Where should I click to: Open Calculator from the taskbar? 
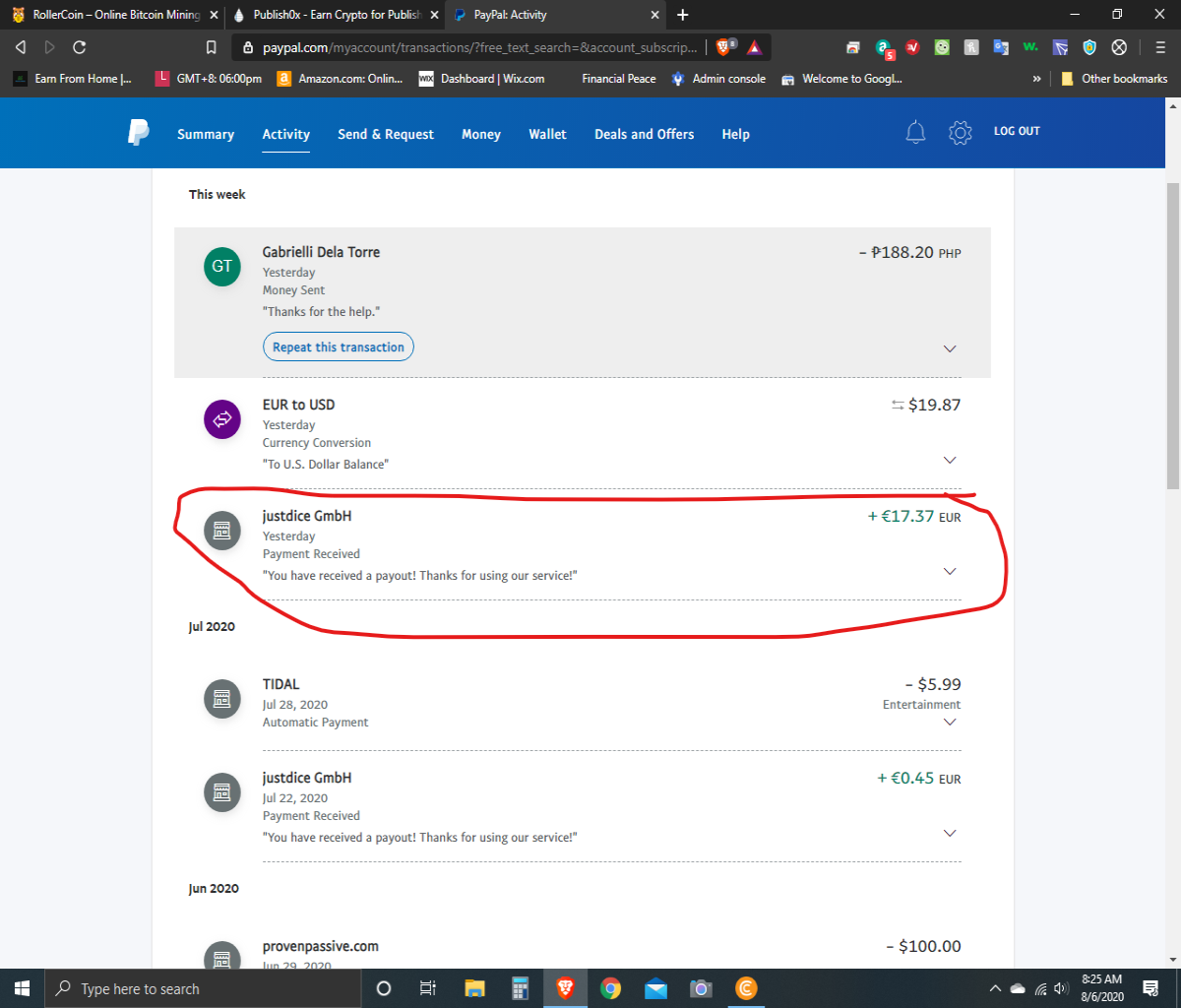coord(522,988)
